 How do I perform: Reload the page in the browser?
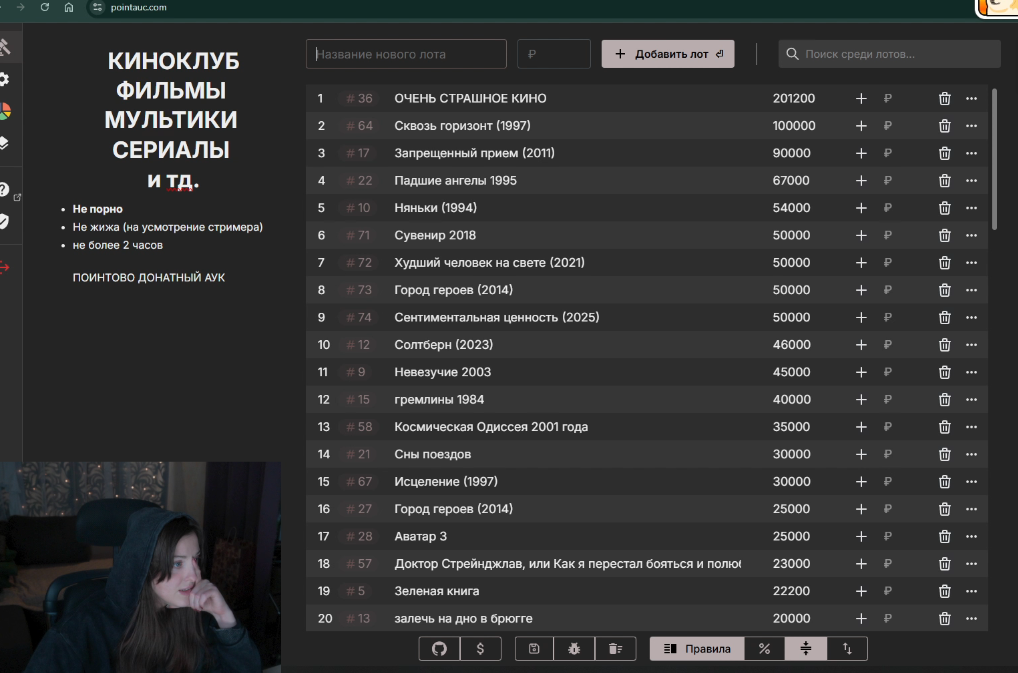click(x=45, y=7)
